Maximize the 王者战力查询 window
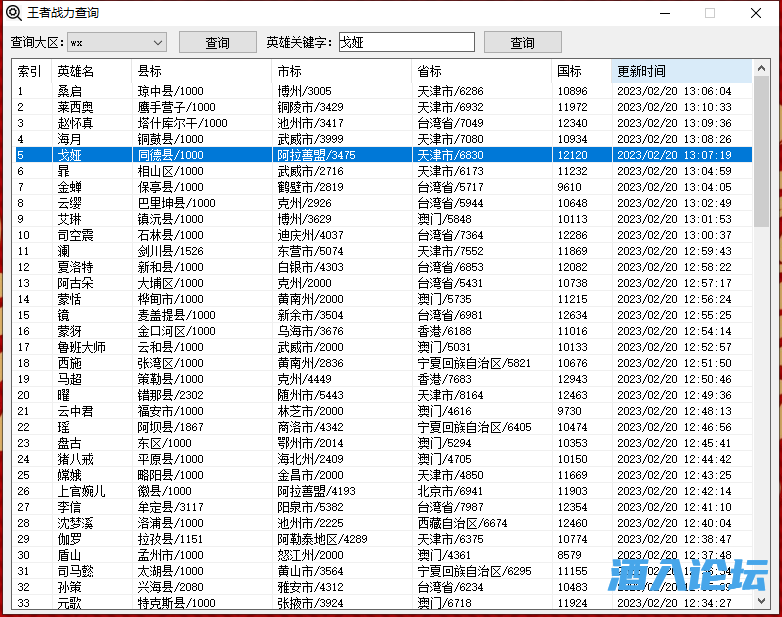782x617 pixels. tap(710, 13)
